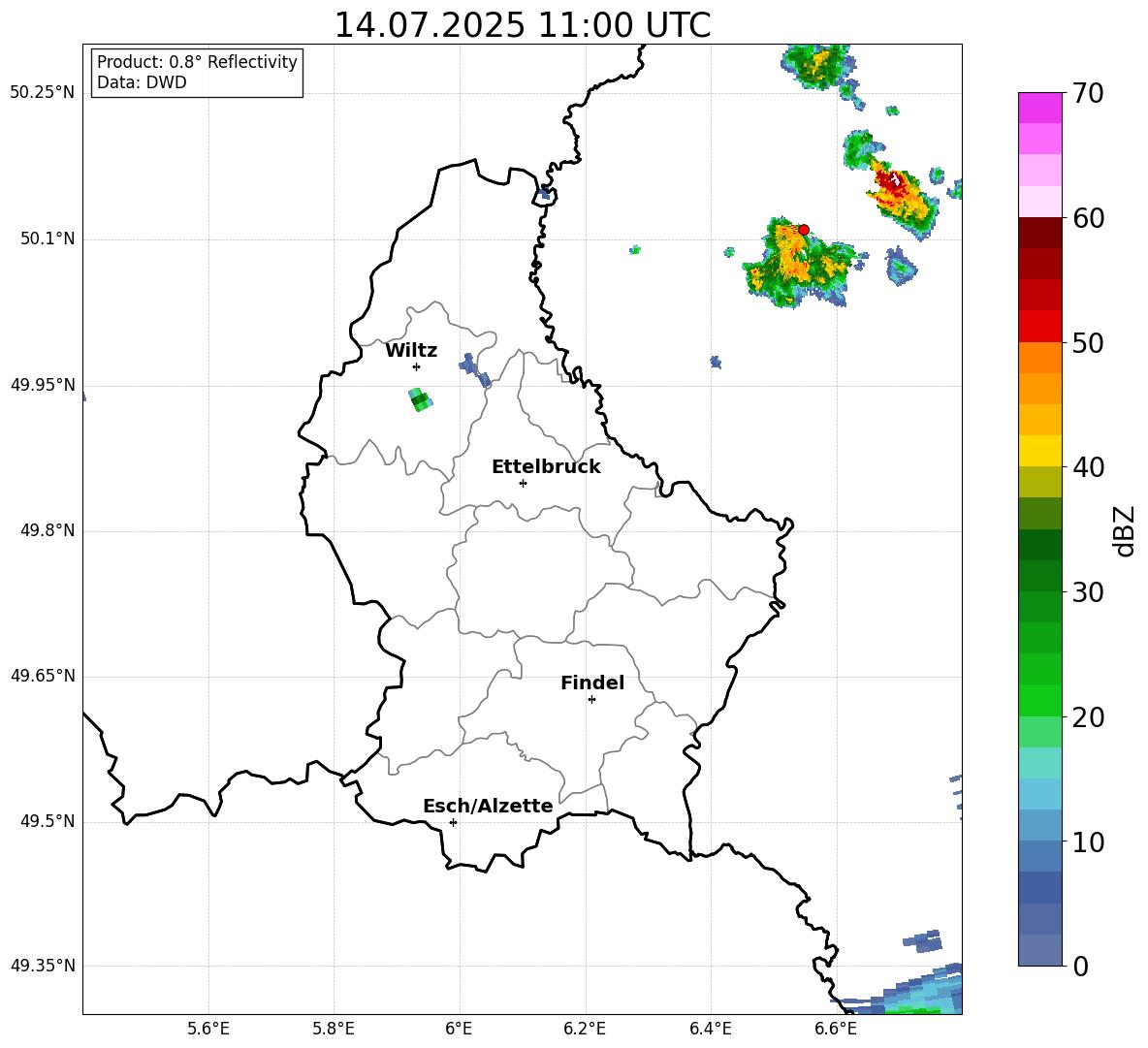Click the Wiltz city label
This screenshot has height=1048, width=1148.
pyautogui.click(x=411, y=351)
